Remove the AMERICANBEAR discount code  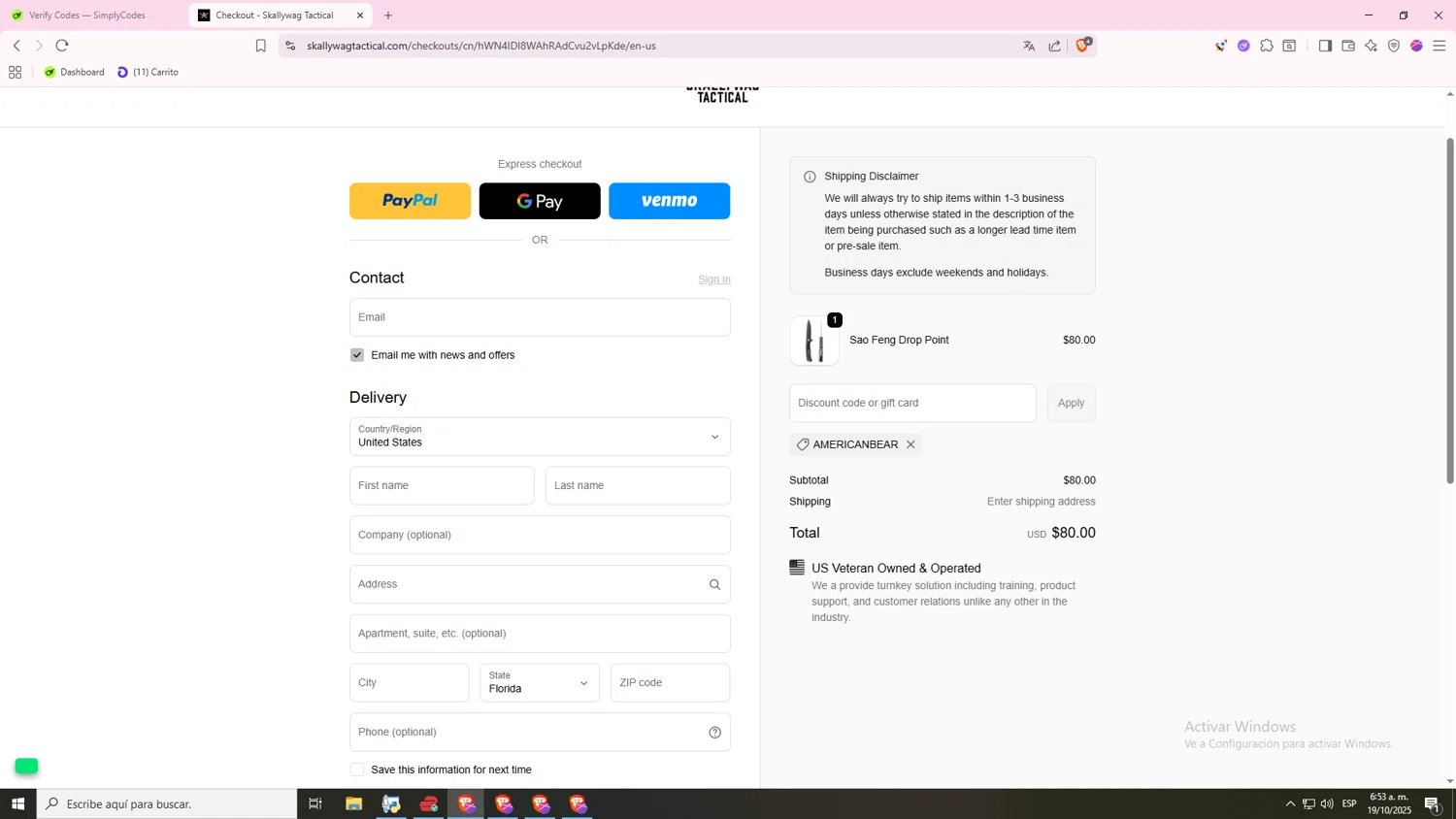(910, 444)
